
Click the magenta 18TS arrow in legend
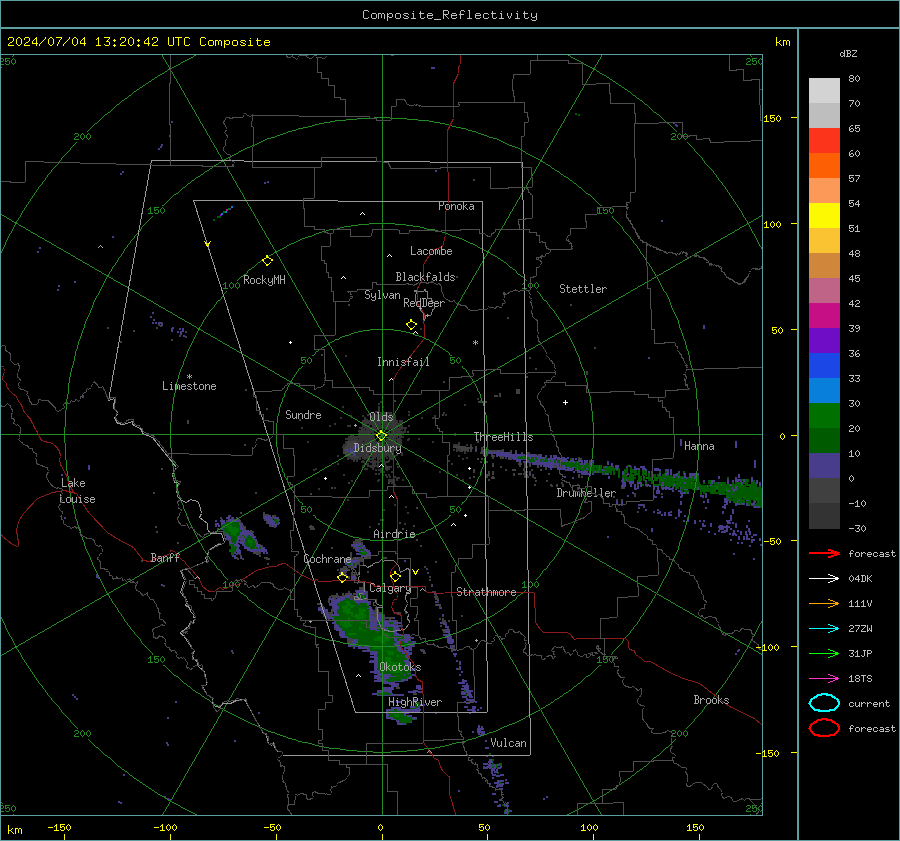point(824,679)
